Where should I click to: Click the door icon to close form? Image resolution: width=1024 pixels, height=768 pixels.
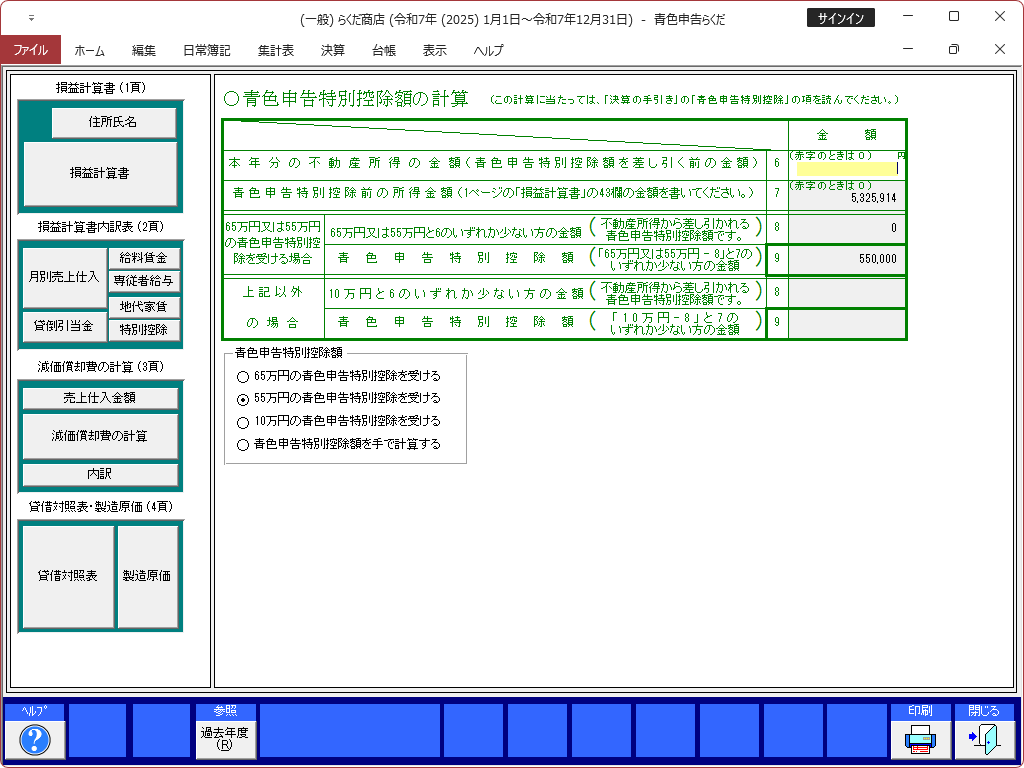pyautogui.click(x=984, y=740)
